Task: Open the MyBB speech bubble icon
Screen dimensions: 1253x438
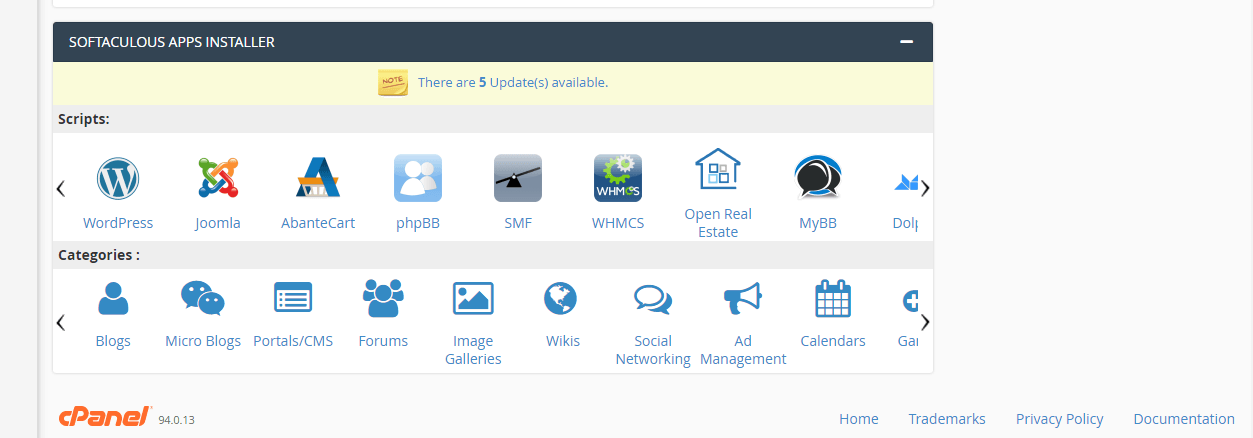Action: coord(818,178)
